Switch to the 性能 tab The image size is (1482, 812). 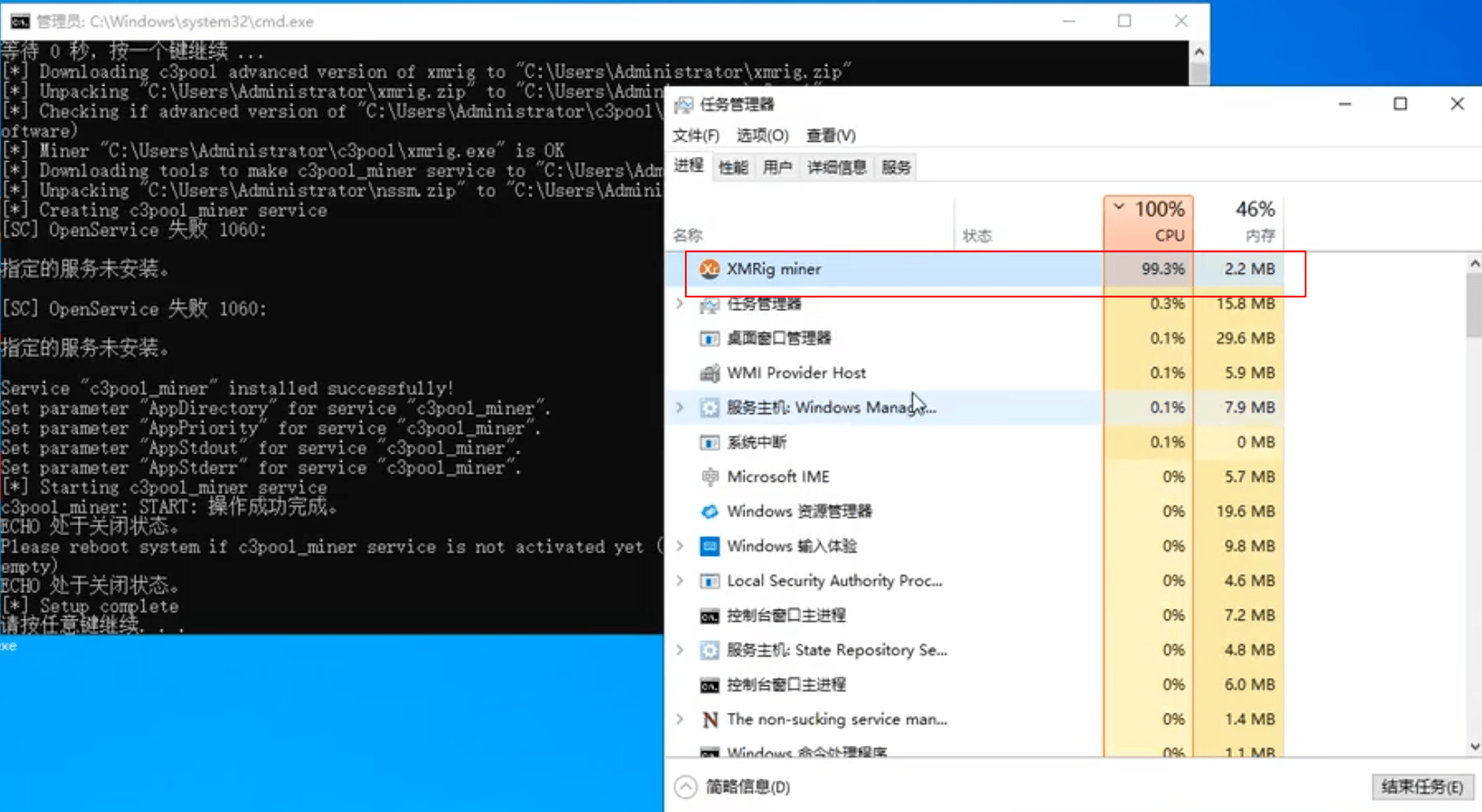pos(733,167)
